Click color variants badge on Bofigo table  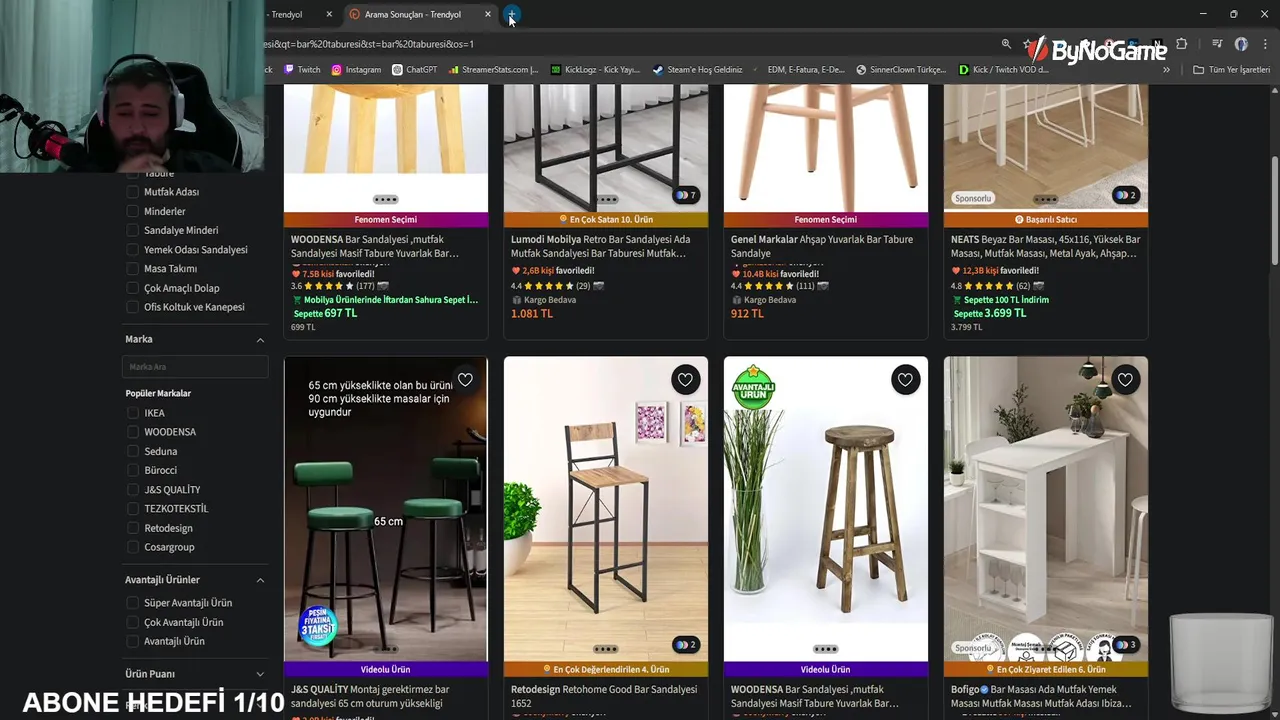pyautogui.click(x=1126, y=645)
